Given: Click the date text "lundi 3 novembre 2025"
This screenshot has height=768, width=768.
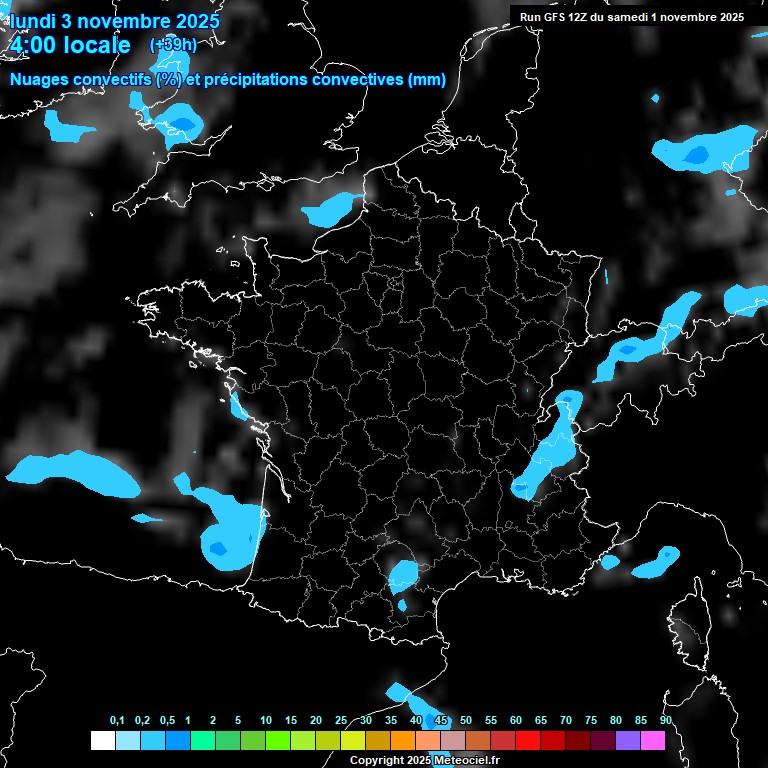Looking at the screenshot, I should 115,21.
